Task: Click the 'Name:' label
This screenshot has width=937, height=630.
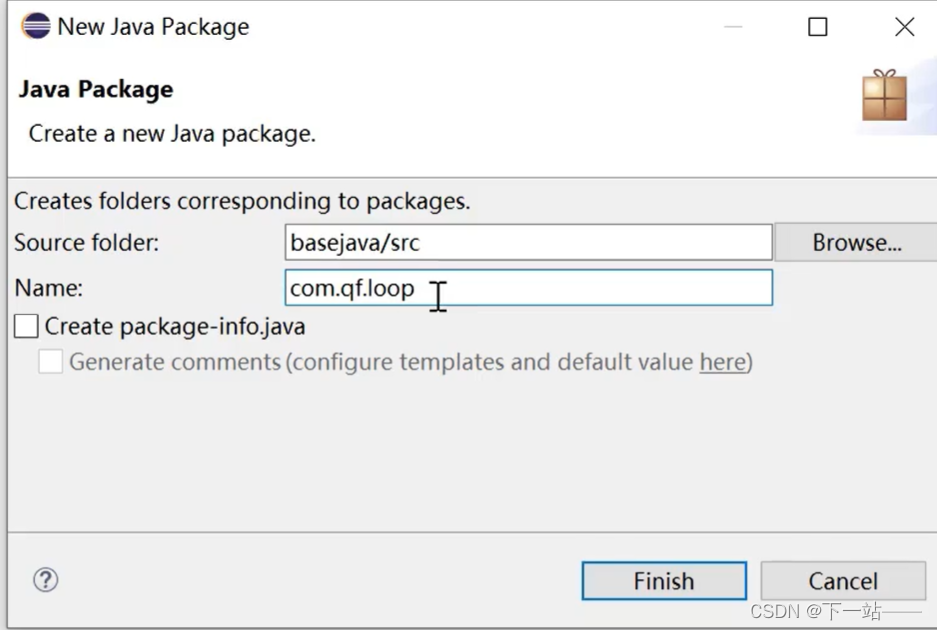Action: (48, 288)
